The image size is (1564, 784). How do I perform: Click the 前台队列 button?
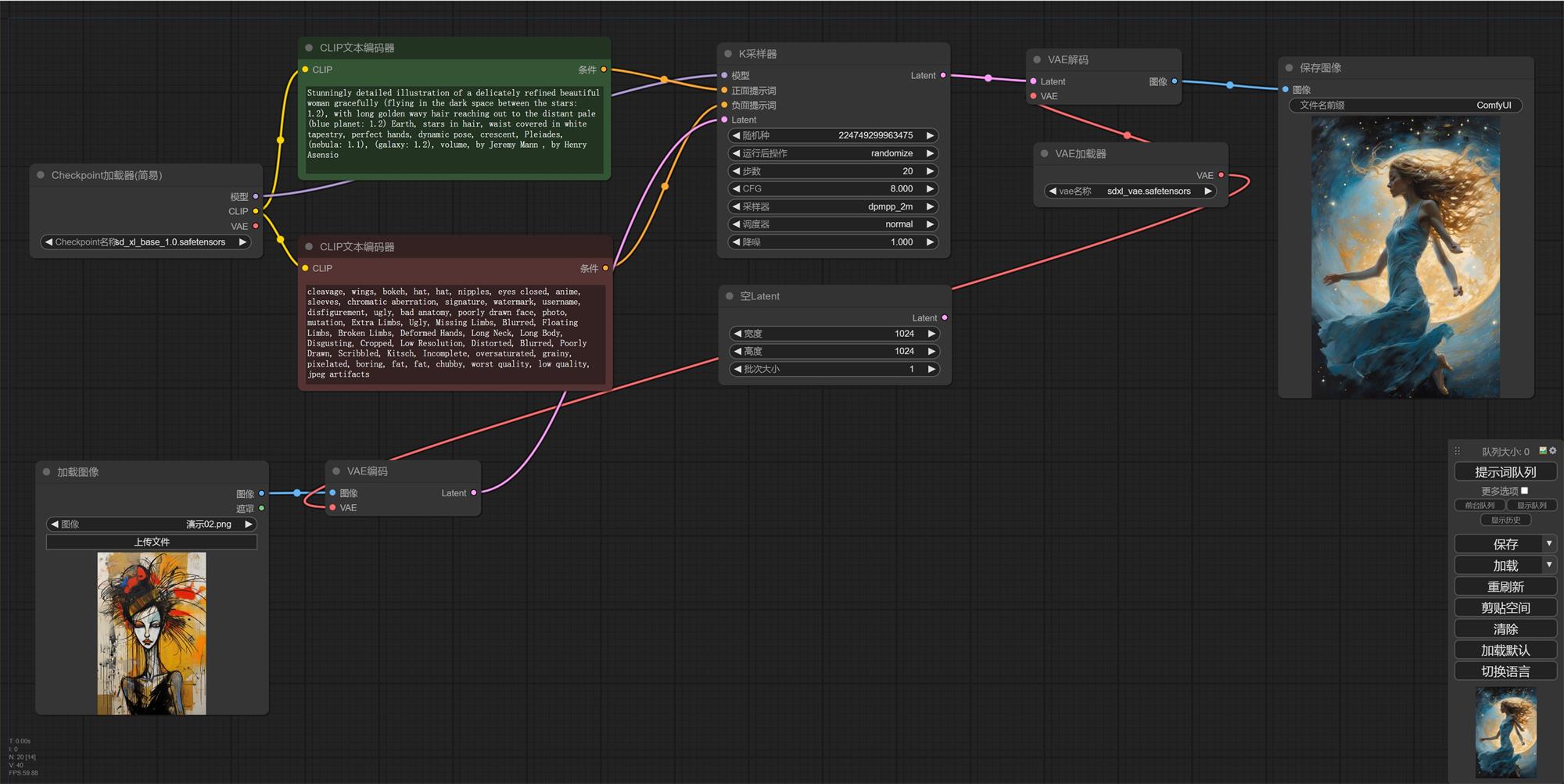coord(1480,505)
